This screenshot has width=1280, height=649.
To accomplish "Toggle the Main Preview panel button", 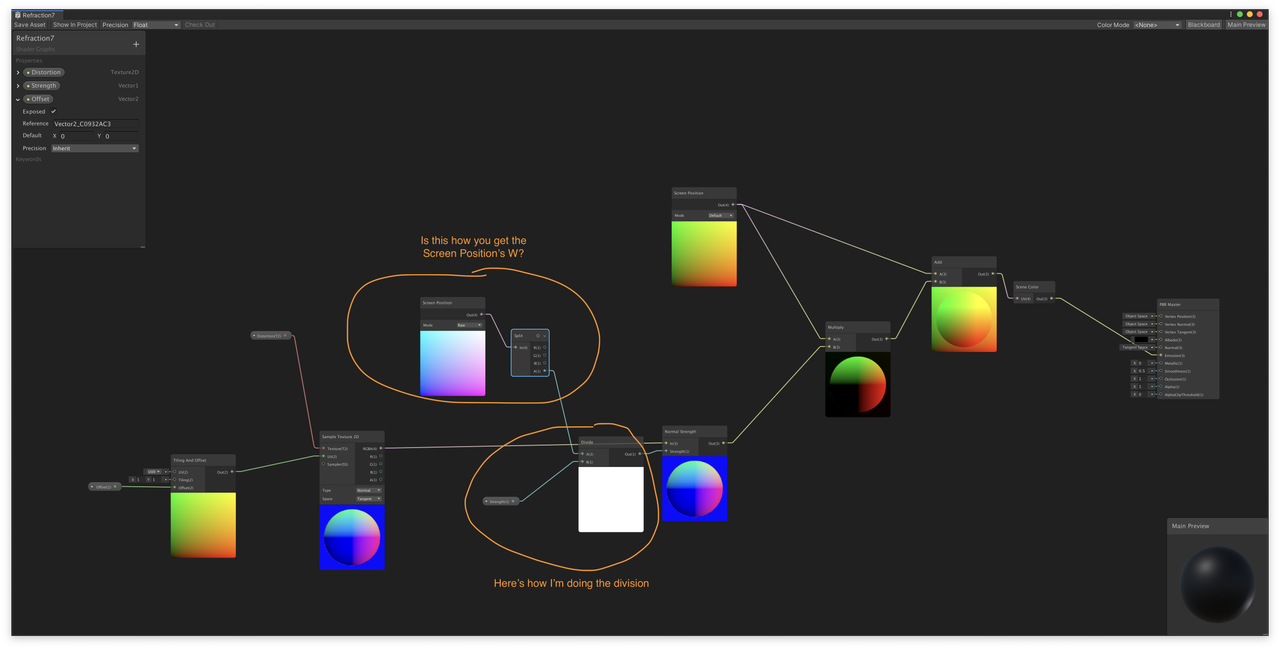I will pos(1246,25).
